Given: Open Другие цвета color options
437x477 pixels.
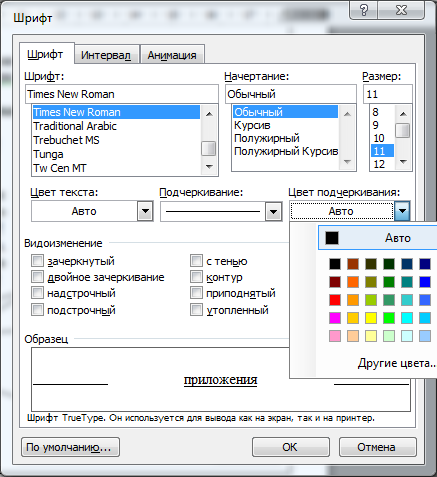Looking at the screenshot, I should pyautogui.click(x=397, y=363).
